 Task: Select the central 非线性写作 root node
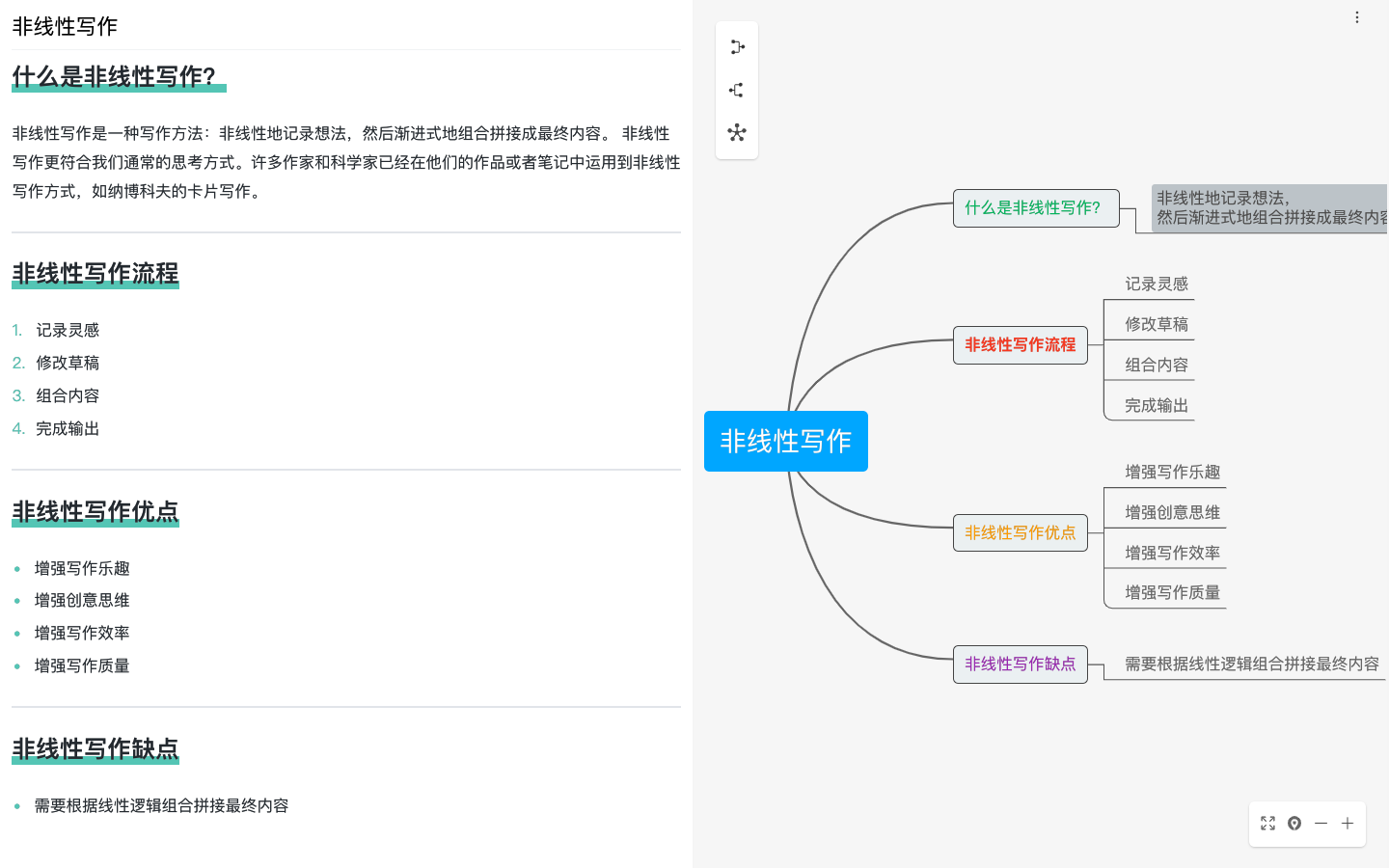786,442
